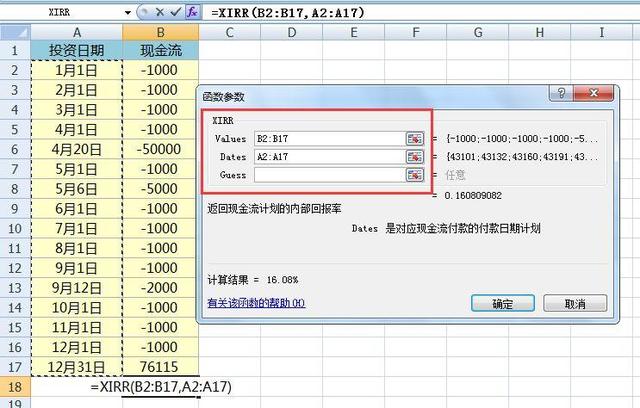Click the cell with date 6月1日
The width and height of the screenshot is (640, 408).
coord(76,209)
